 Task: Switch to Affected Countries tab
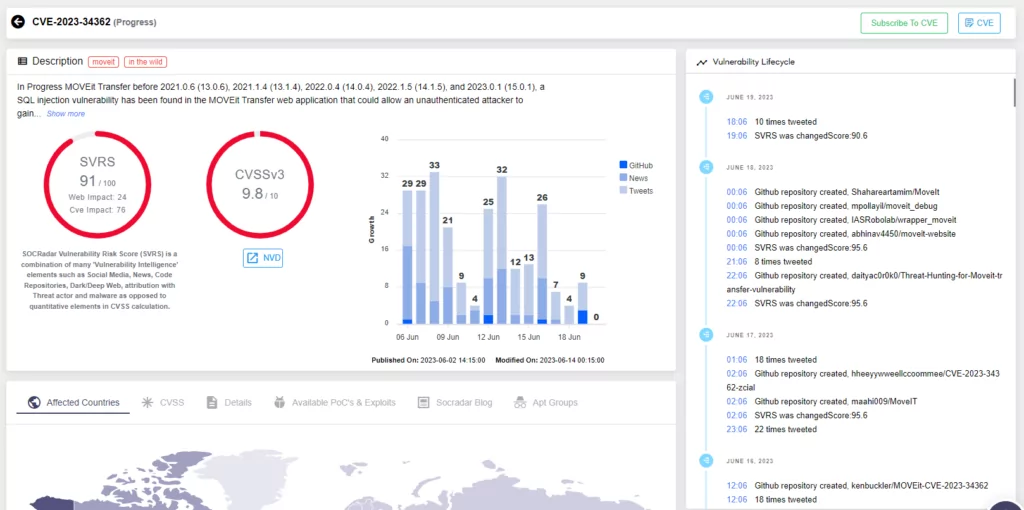[x=73, y=402]
